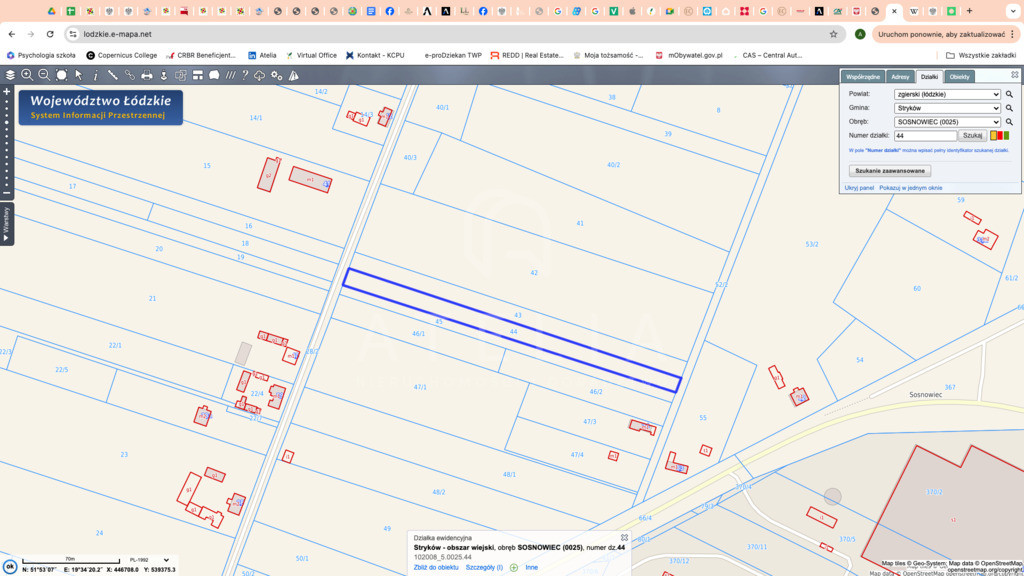Expand the Warstwy layers side panel
This screenshot has width=1024, height=576.
(6, 224)
